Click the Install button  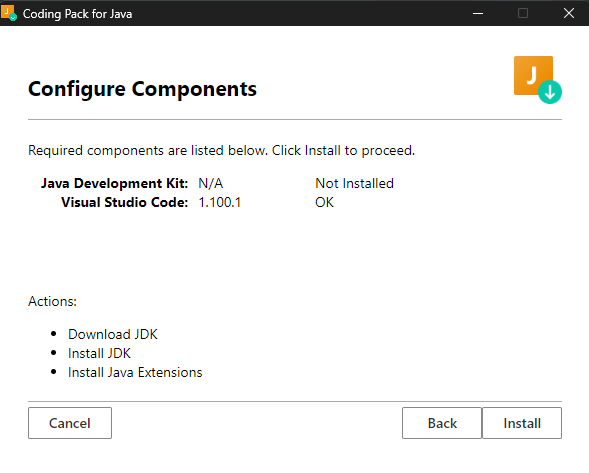click(x=522, y=423)
